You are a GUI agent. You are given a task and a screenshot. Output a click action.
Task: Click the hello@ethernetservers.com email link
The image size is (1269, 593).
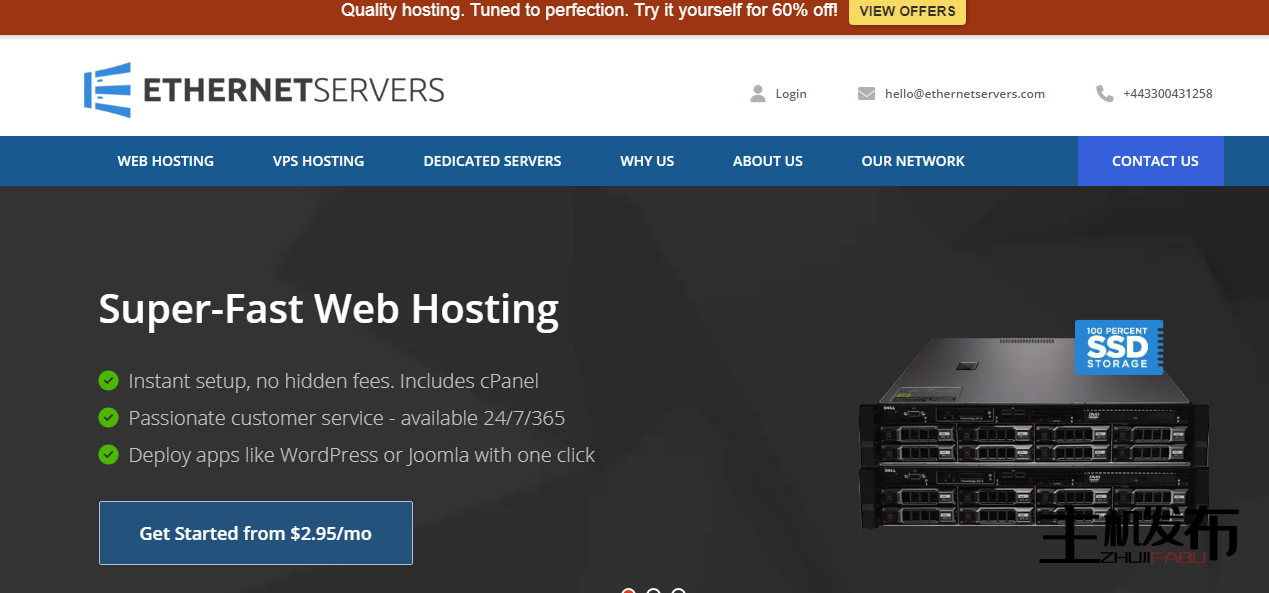(x=965, y=94)
